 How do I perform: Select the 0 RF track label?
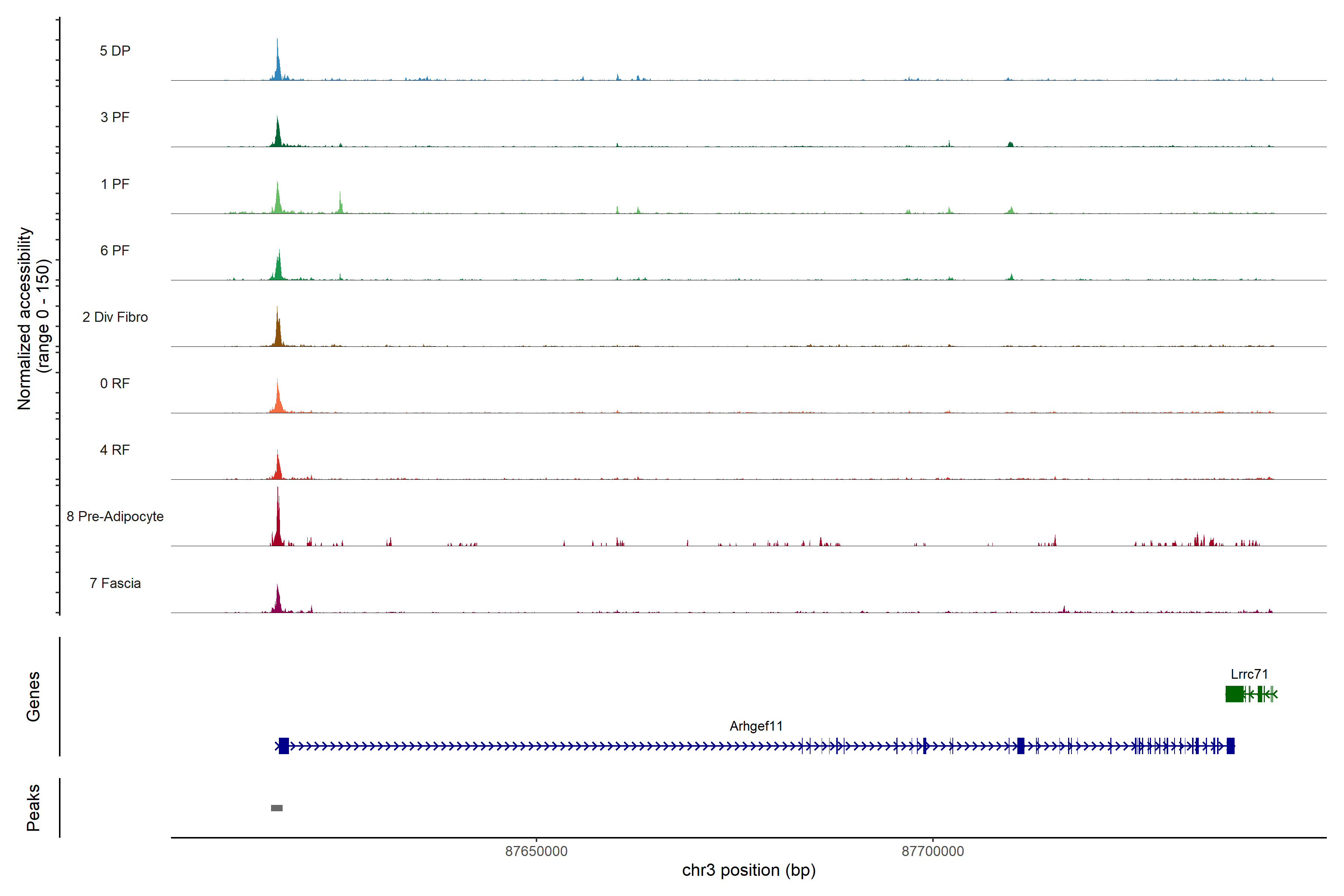pyautogui.click(x=115, y=383)
